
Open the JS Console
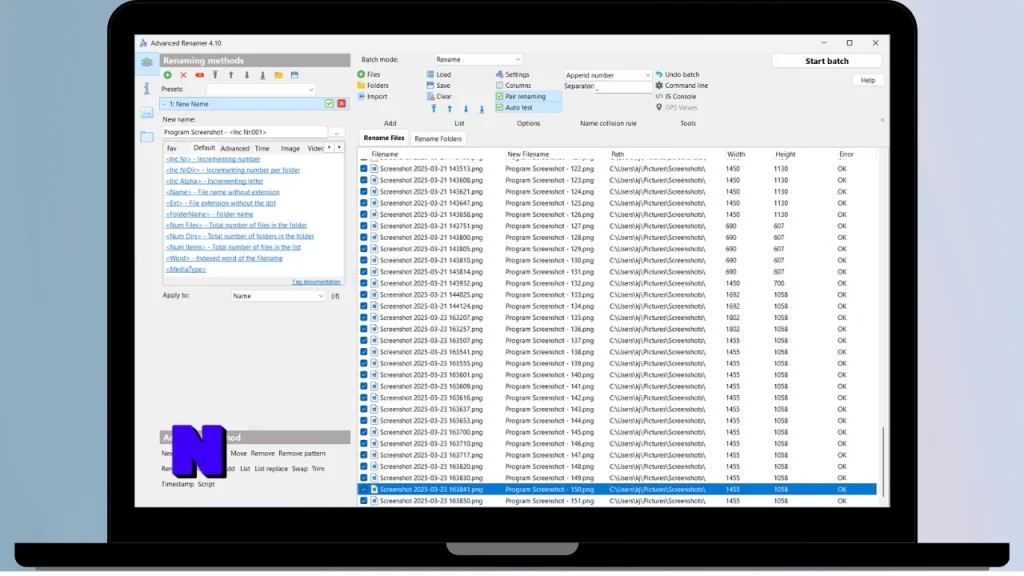click(x=676, y=97)
